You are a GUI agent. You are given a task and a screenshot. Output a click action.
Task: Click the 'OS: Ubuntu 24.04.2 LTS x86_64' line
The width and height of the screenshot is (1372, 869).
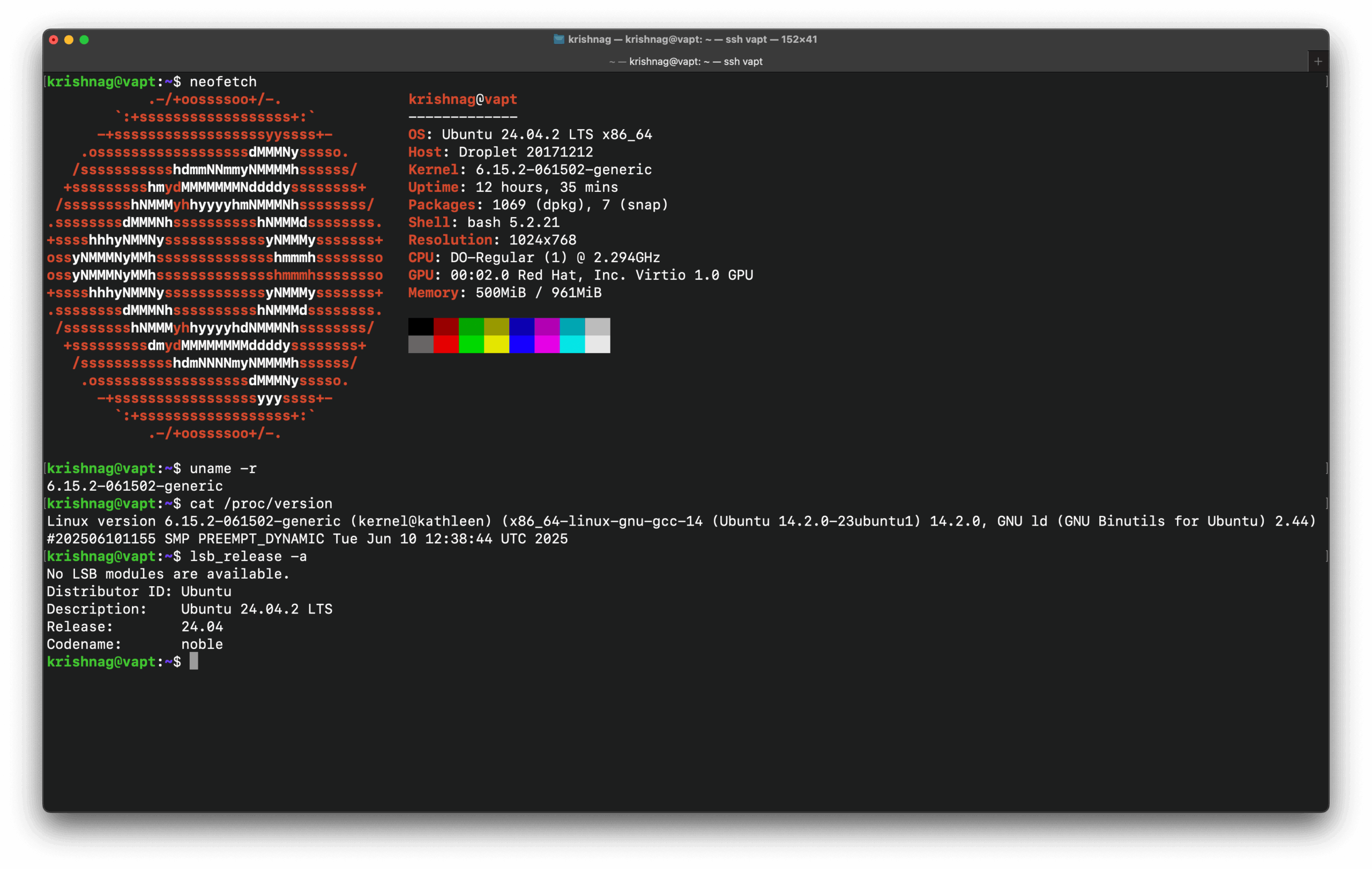pos(530,135)
